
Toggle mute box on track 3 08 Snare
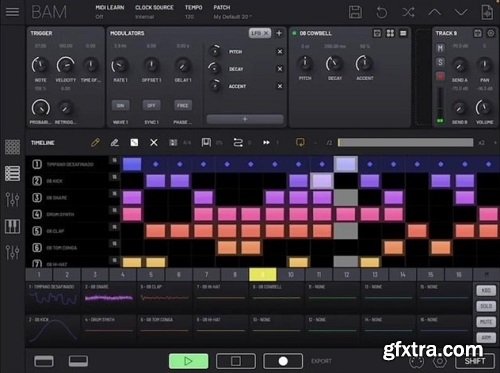[x=114, y=193]
